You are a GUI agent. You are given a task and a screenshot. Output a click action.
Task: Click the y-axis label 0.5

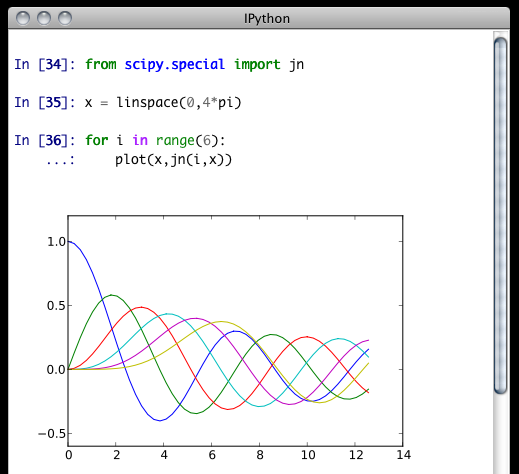tap(56, 306)
